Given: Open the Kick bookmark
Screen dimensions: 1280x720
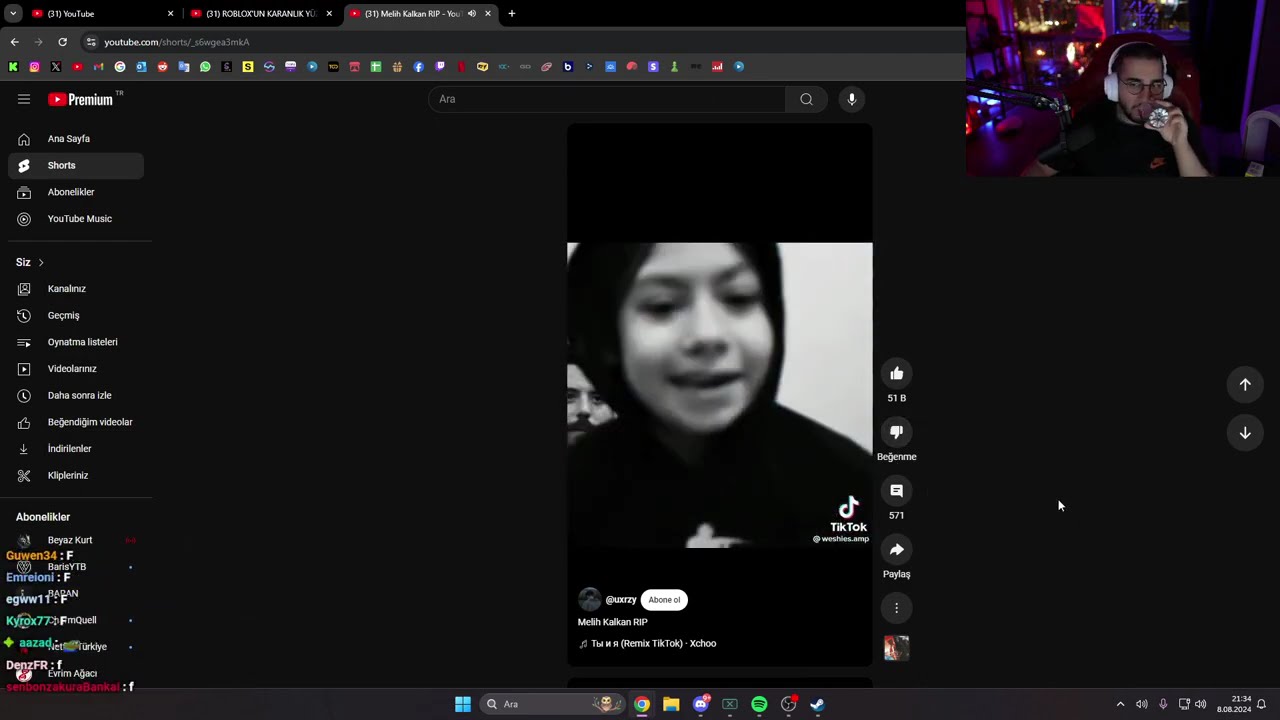Looking at the screenshot, I should point(13,67).
